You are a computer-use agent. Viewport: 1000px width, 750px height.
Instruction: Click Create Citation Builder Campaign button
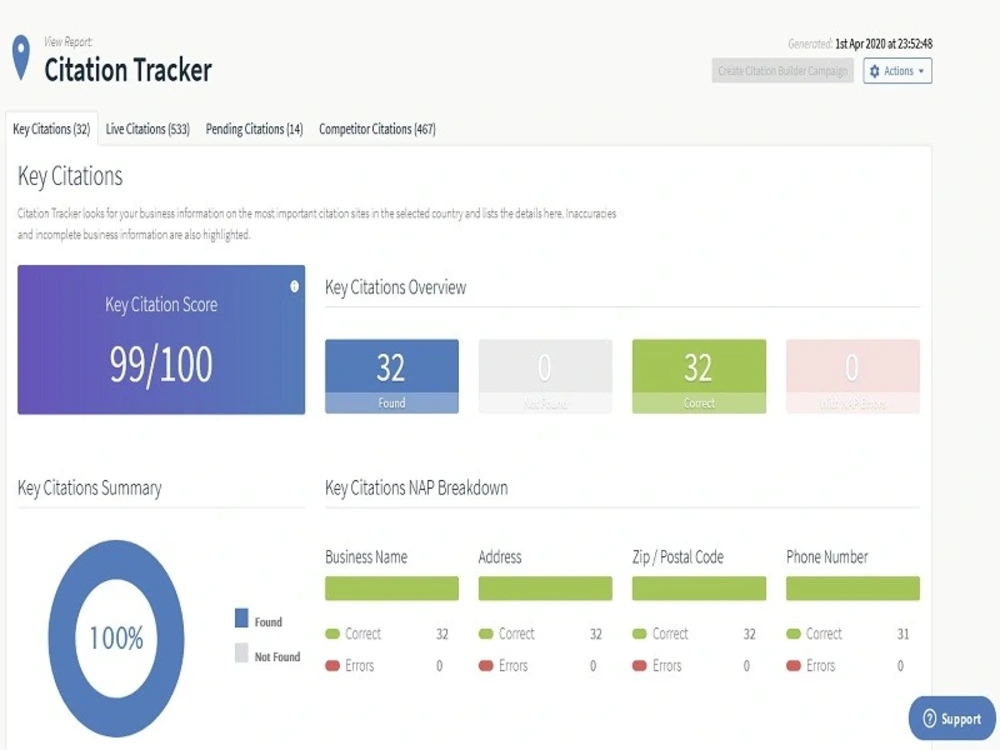coord(783,71)
